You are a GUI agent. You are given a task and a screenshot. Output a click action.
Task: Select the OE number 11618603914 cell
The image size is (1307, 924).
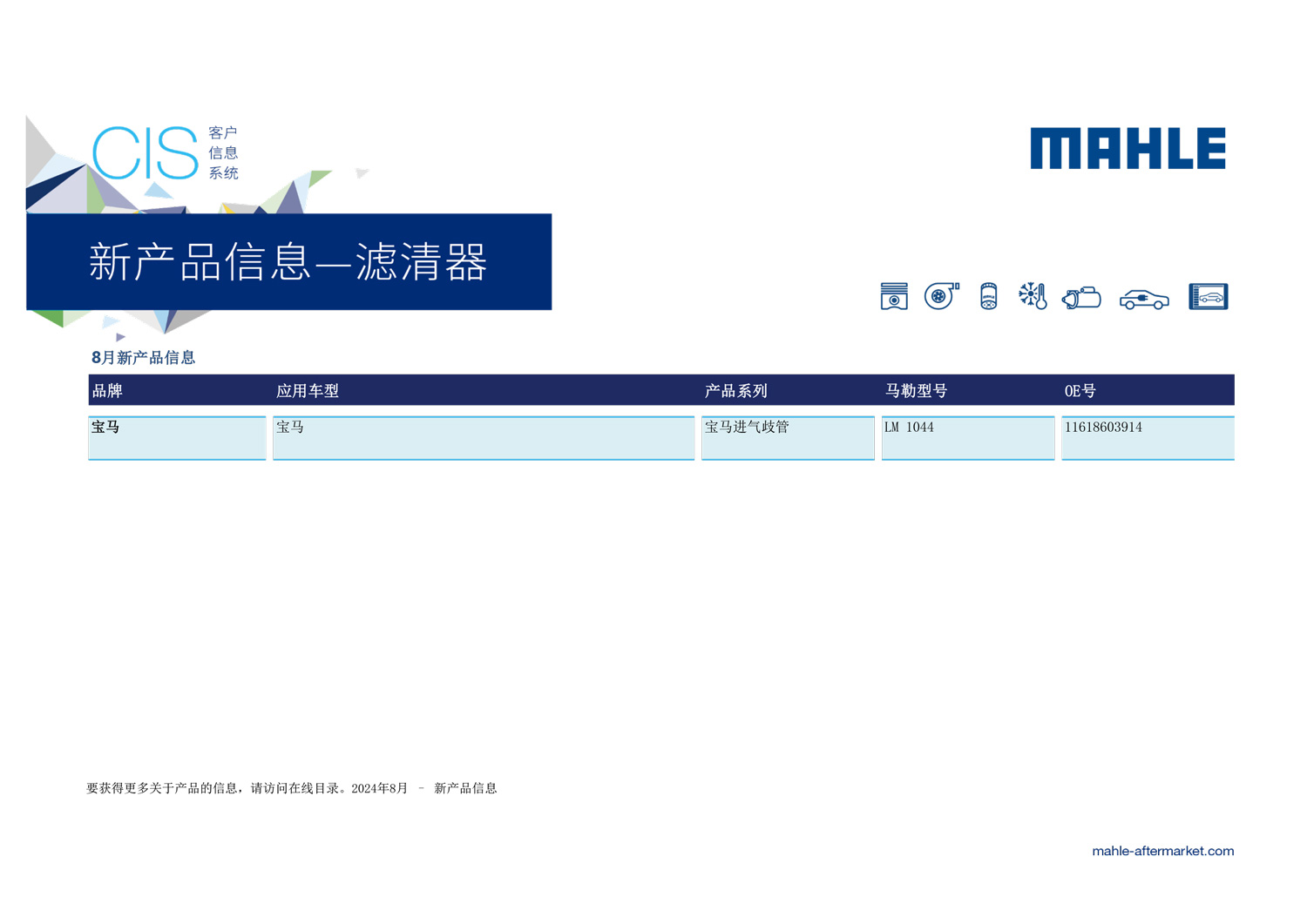[1148, 438]
